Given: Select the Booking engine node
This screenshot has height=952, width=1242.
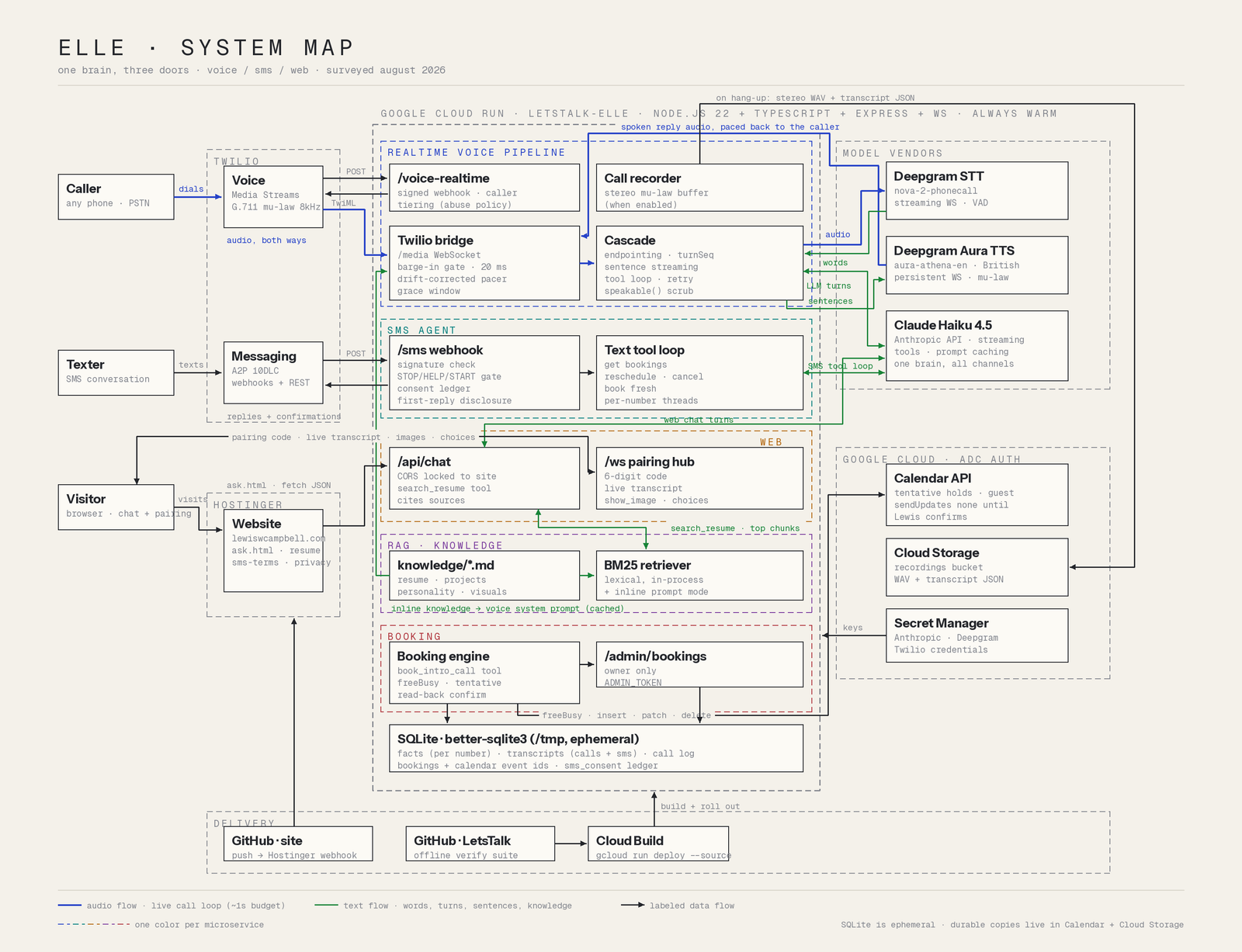Looking at the screenshot, I should pos(484,673).
